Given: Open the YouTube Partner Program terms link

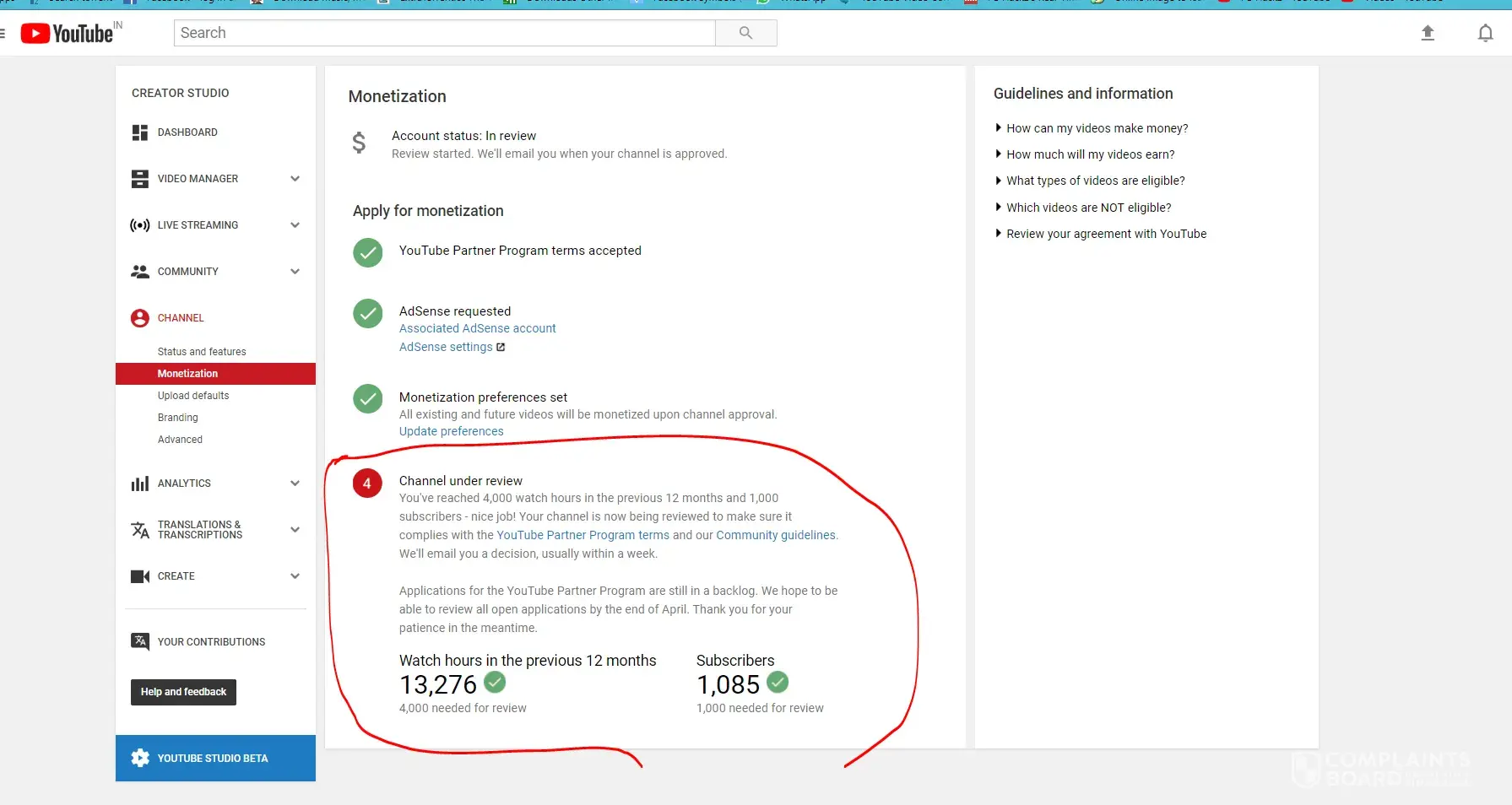Looking at the screenshot, I should tap(583, 535).
